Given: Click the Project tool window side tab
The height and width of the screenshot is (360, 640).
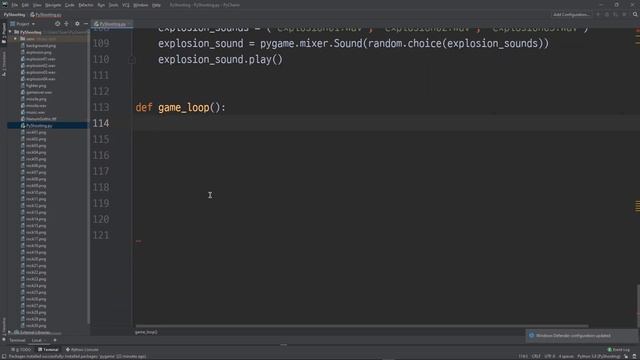Looking at the screenshot, I should tap(4, 34).
